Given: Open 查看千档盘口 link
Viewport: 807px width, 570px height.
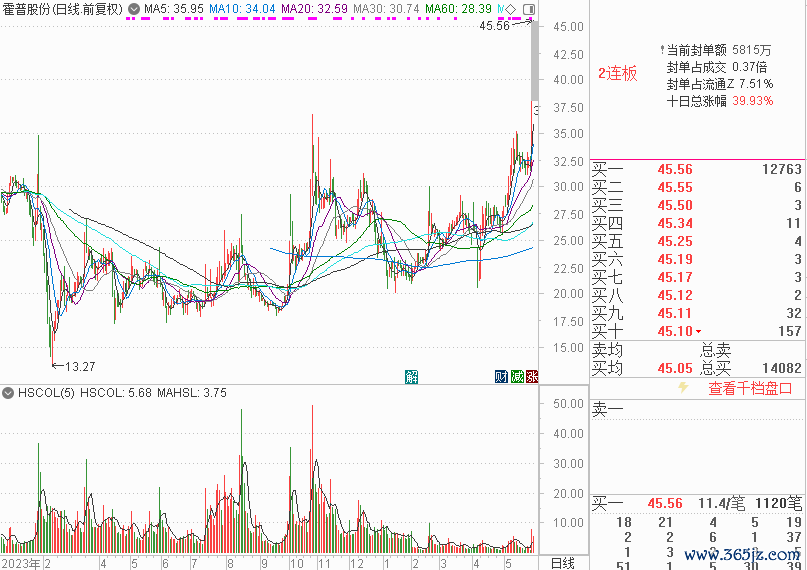Looking at the screenshot, I should pos(750,388).
